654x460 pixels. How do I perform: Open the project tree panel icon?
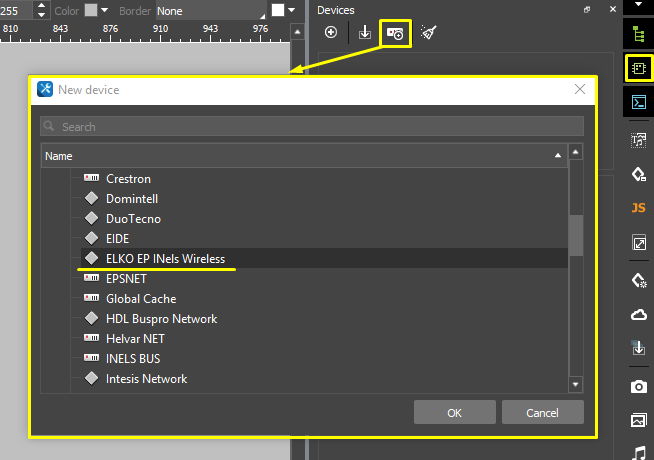[x=638, y=33]
